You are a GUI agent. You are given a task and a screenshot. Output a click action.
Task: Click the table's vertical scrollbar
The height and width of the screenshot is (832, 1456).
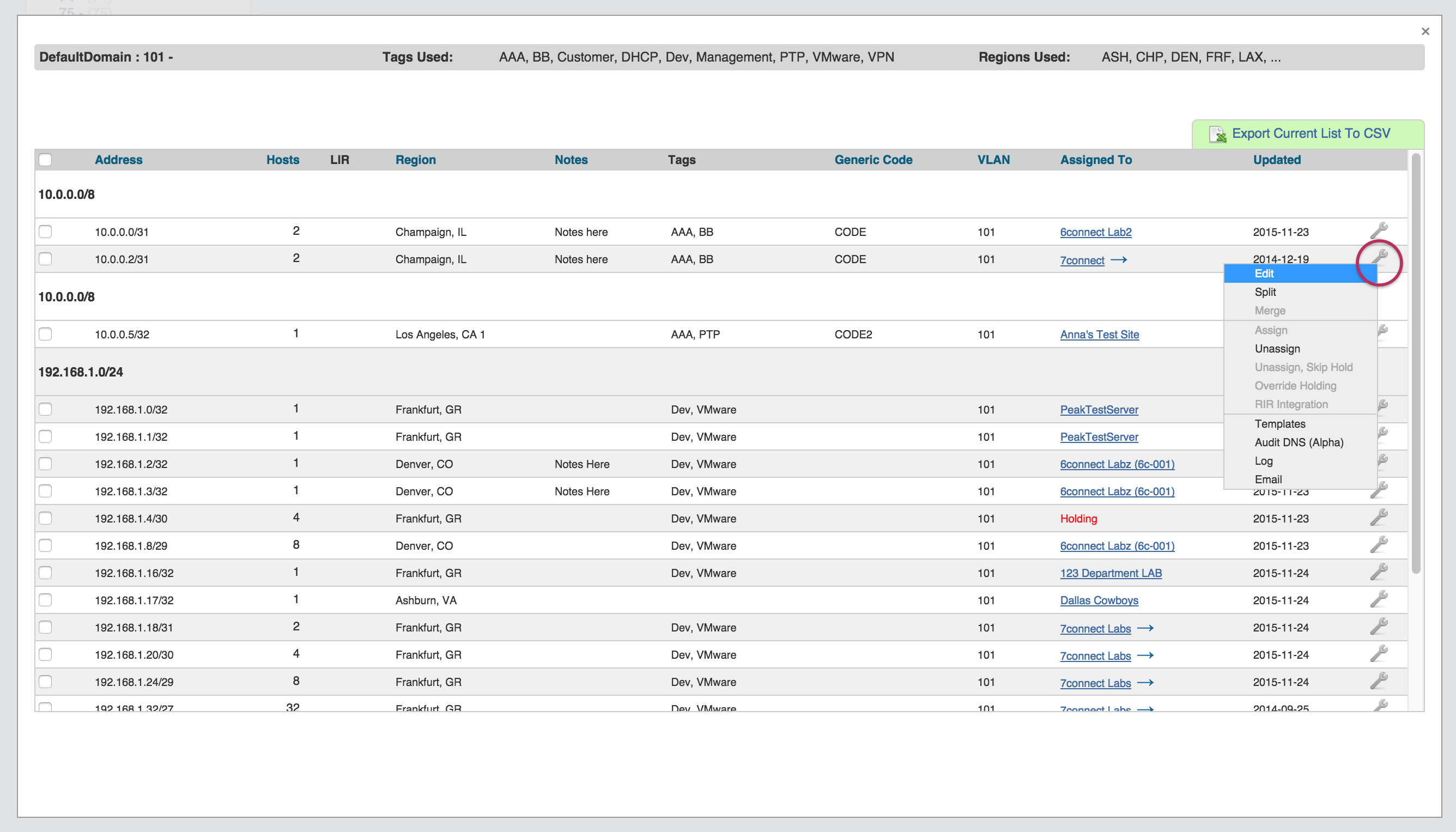[1416, 366]
